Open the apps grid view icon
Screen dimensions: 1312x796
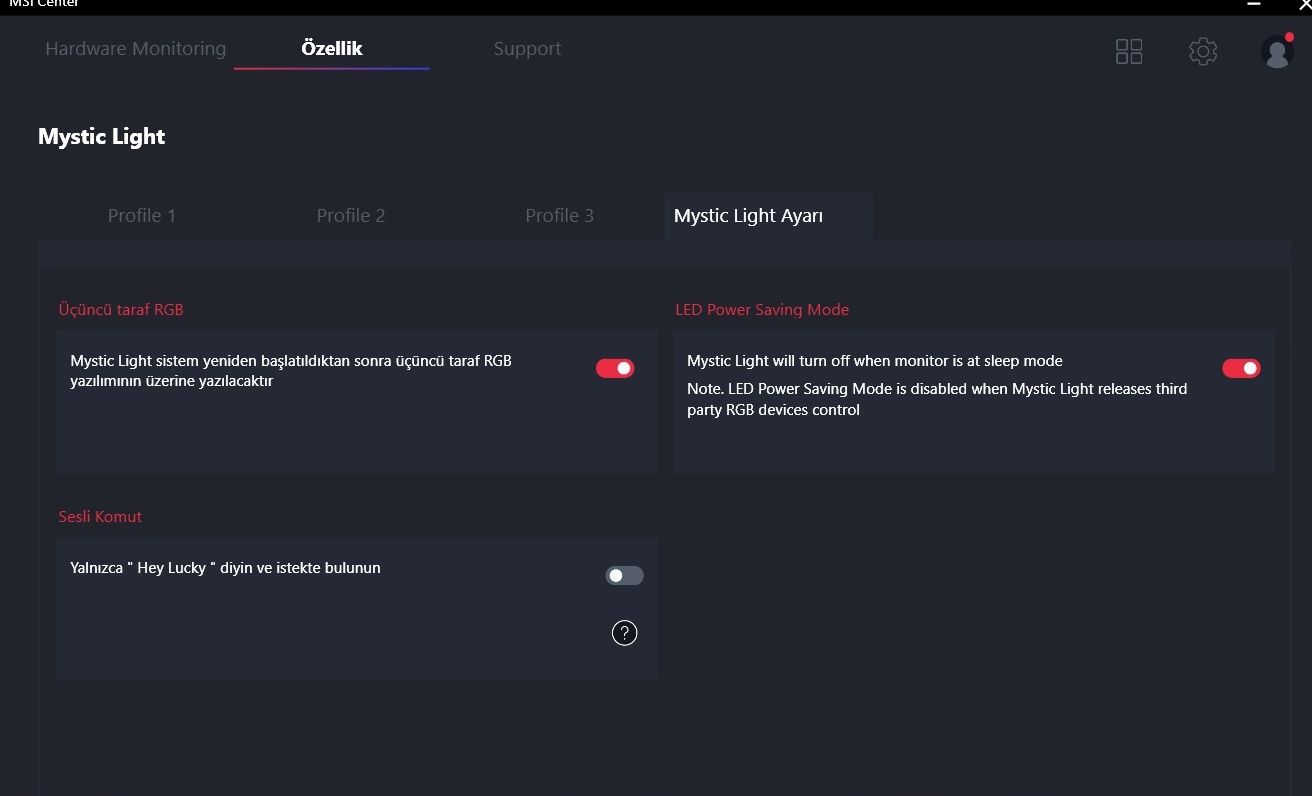click(x=1129, y=51)
